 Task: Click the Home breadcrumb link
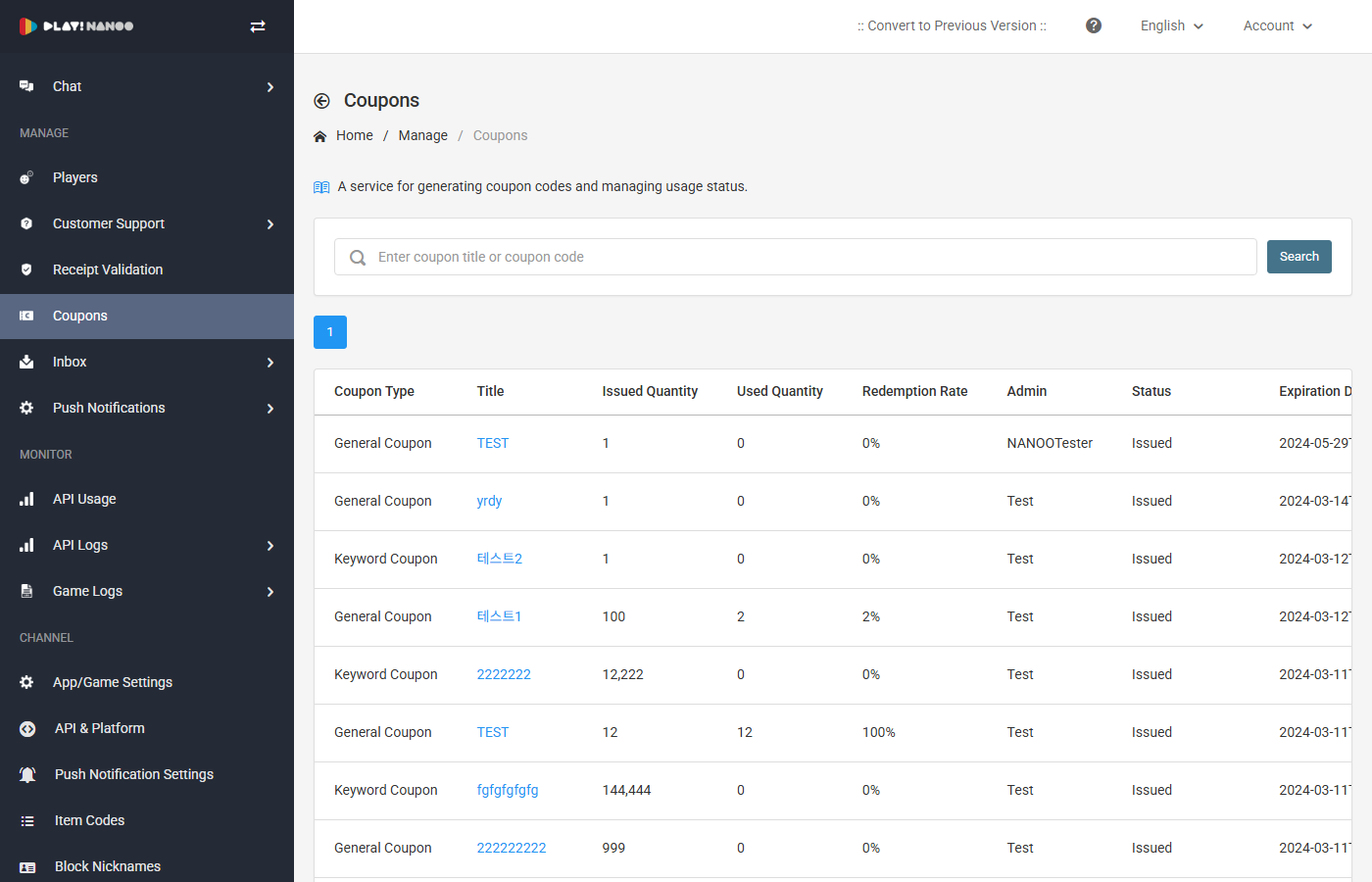355,135
